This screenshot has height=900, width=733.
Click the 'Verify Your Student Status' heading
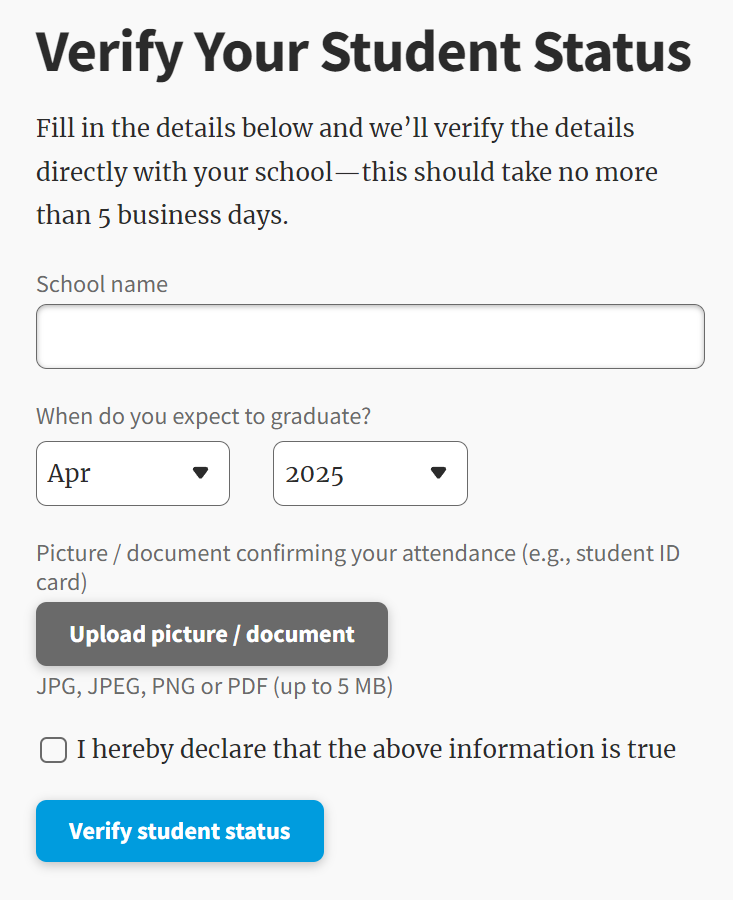pos(364,52)
